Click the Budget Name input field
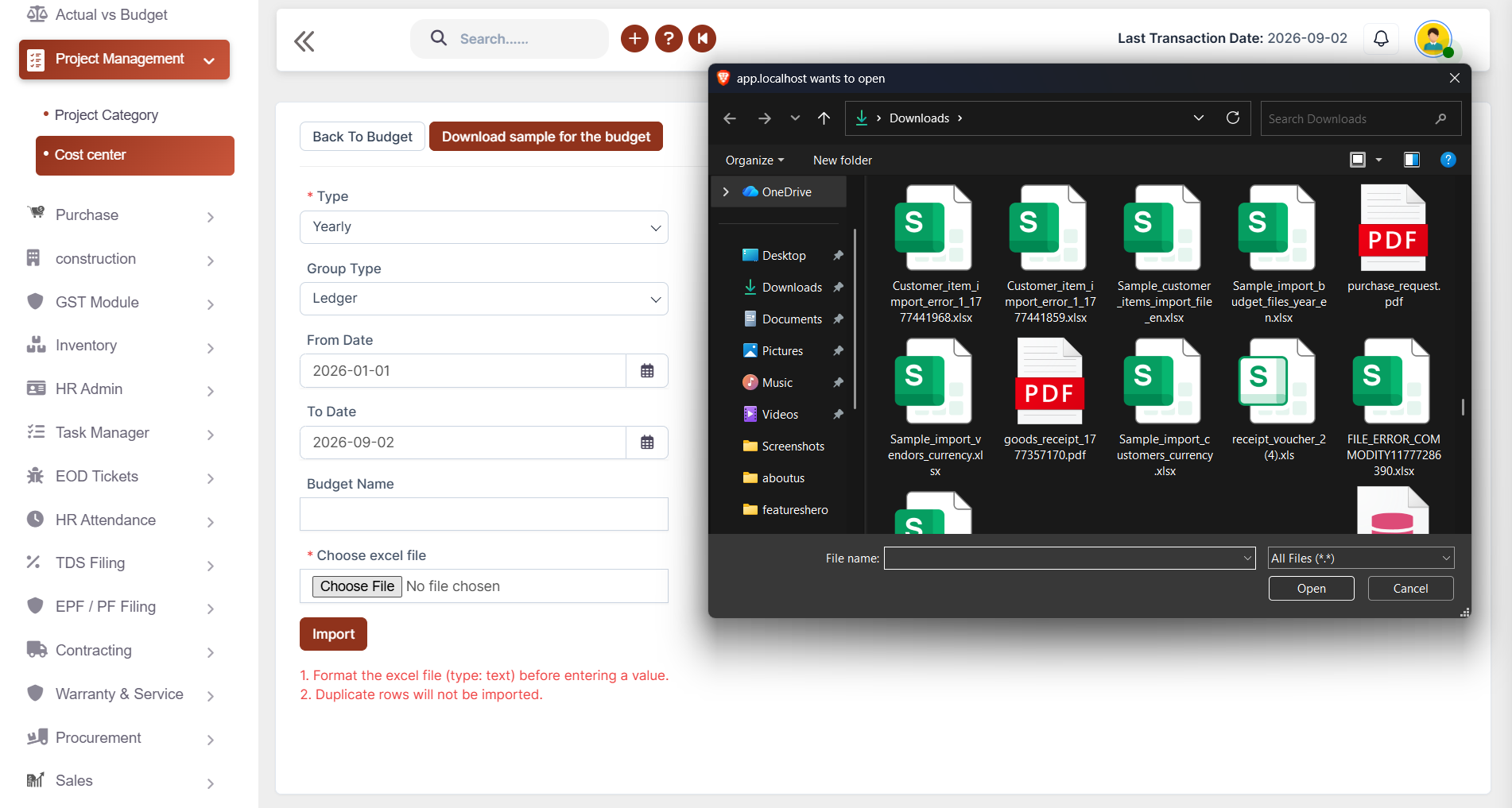 click(484, 514)
